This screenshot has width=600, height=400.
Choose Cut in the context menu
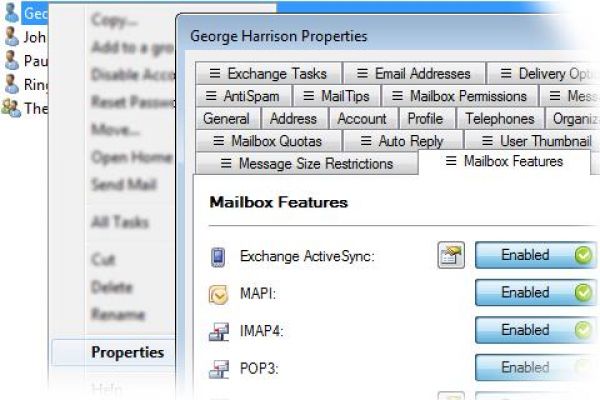pyautogui.click(x=103, y=260)
